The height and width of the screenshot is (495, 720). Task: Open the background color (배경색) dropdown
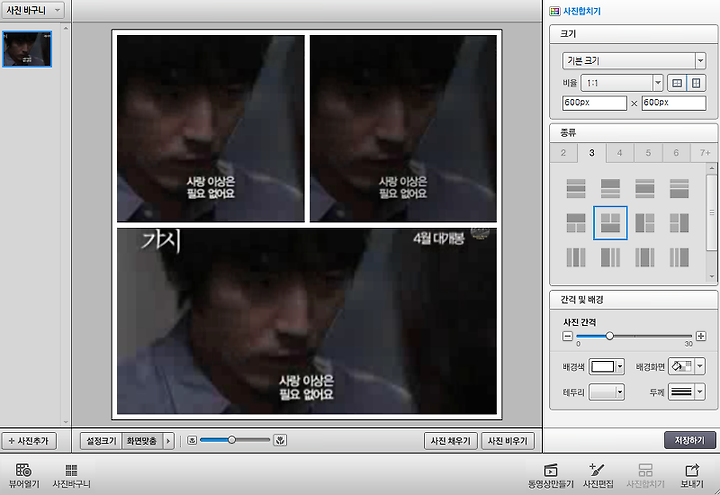(x=620, y=366)
